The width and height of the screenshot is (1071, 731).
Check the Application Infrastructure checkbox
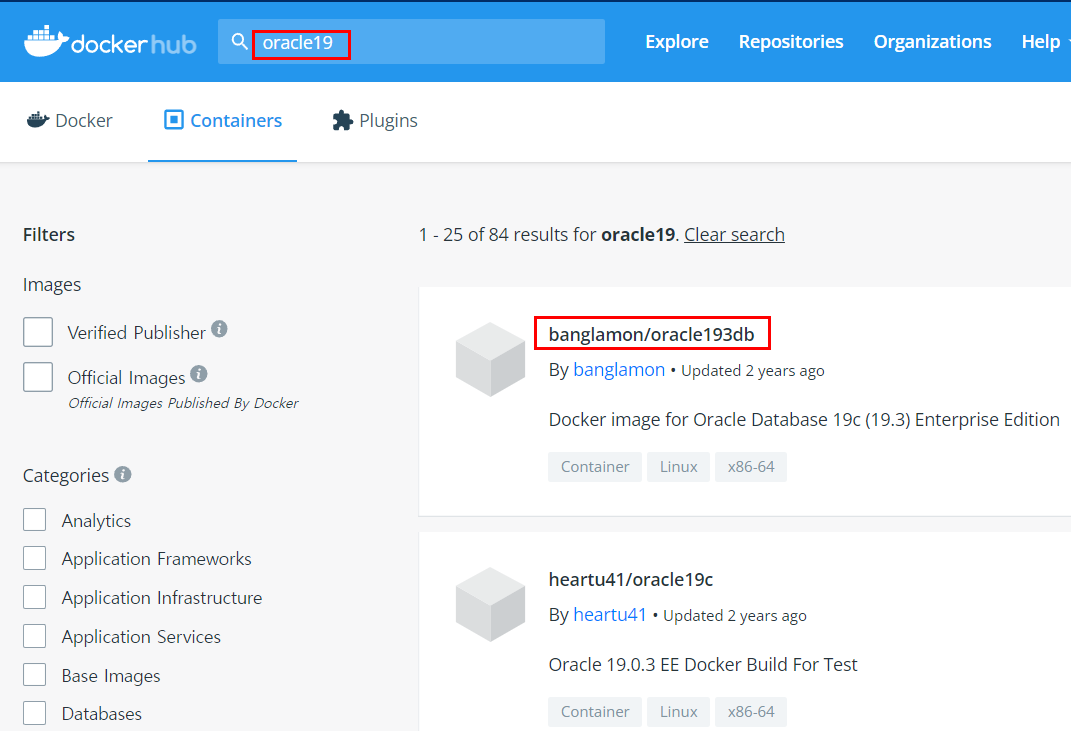[x=34, y=597]
